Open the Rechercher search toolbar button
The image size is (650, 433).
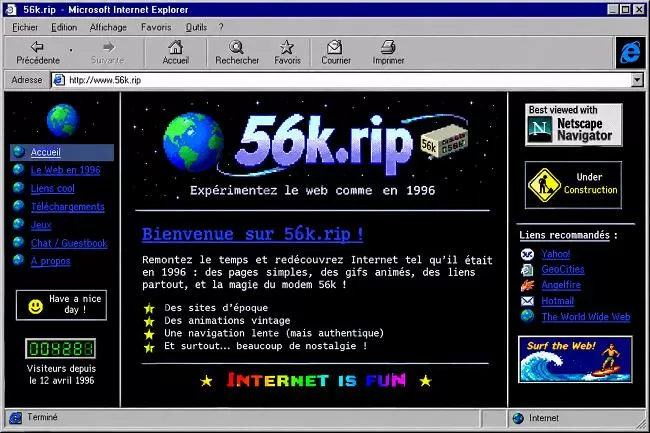[x=237, y=52]
